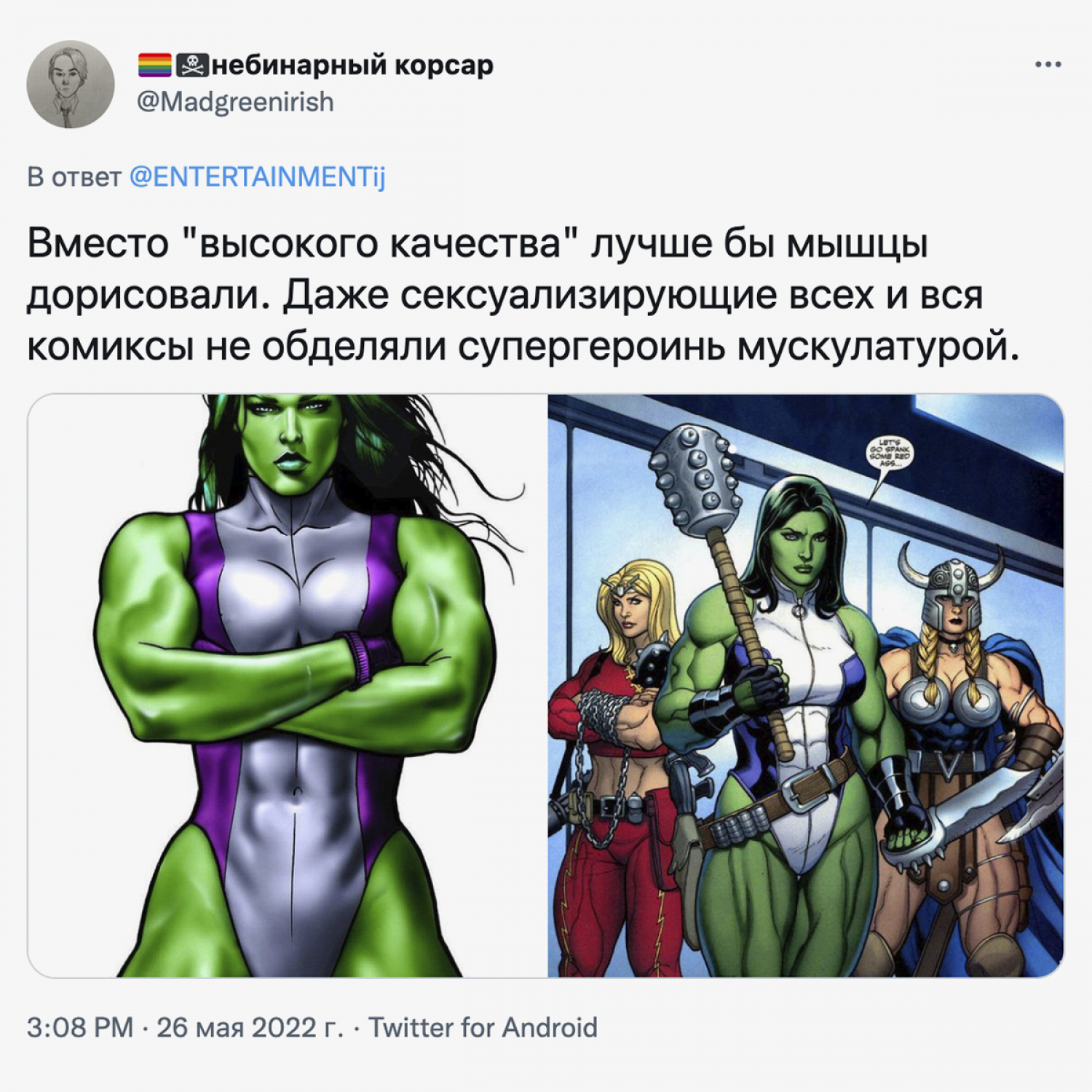Click the sketch portrait profile avatar
1092x1092 pixels.
pos(71,84)
